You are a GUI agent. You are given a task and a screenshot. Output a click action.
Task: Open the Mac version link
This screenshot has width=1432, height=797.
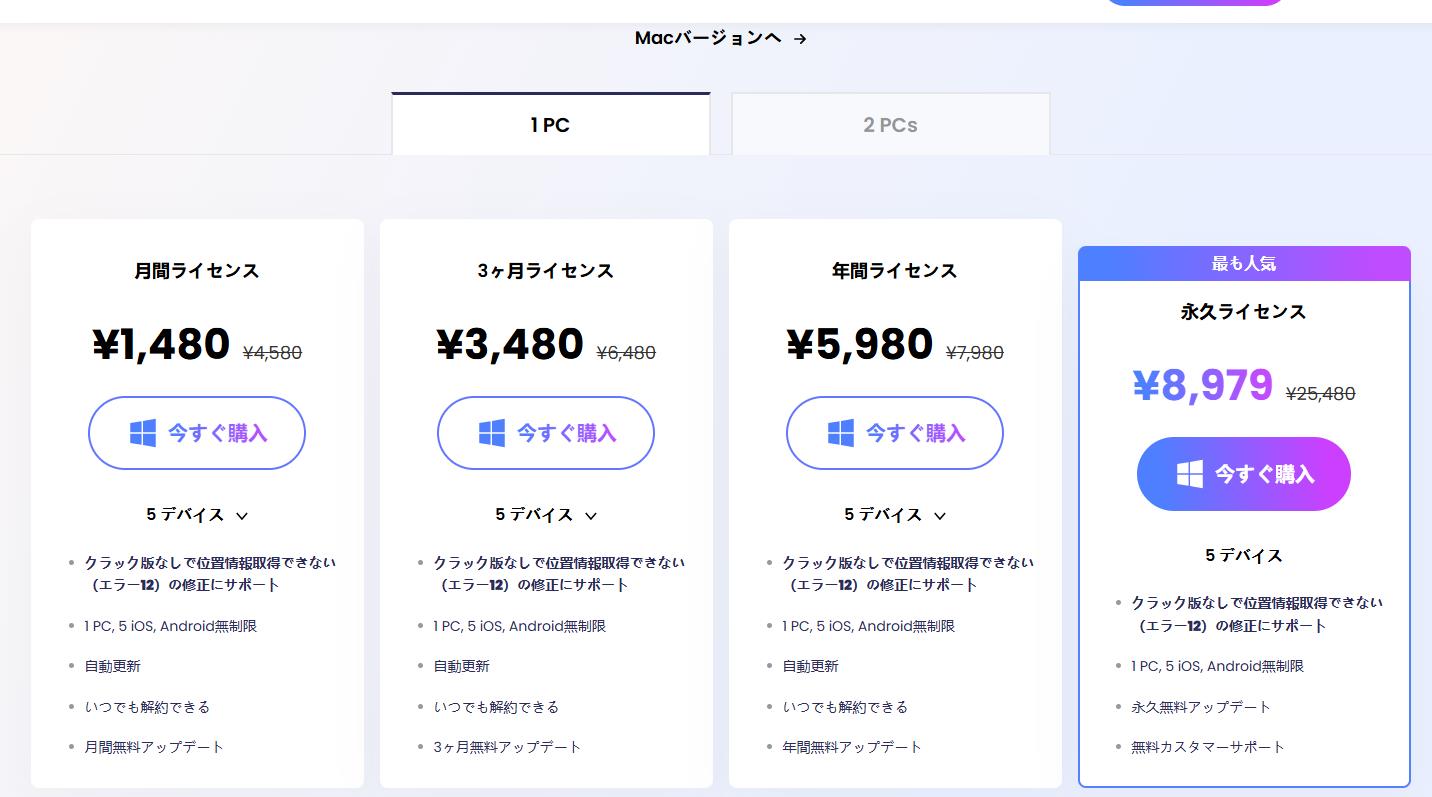point(720,38)
